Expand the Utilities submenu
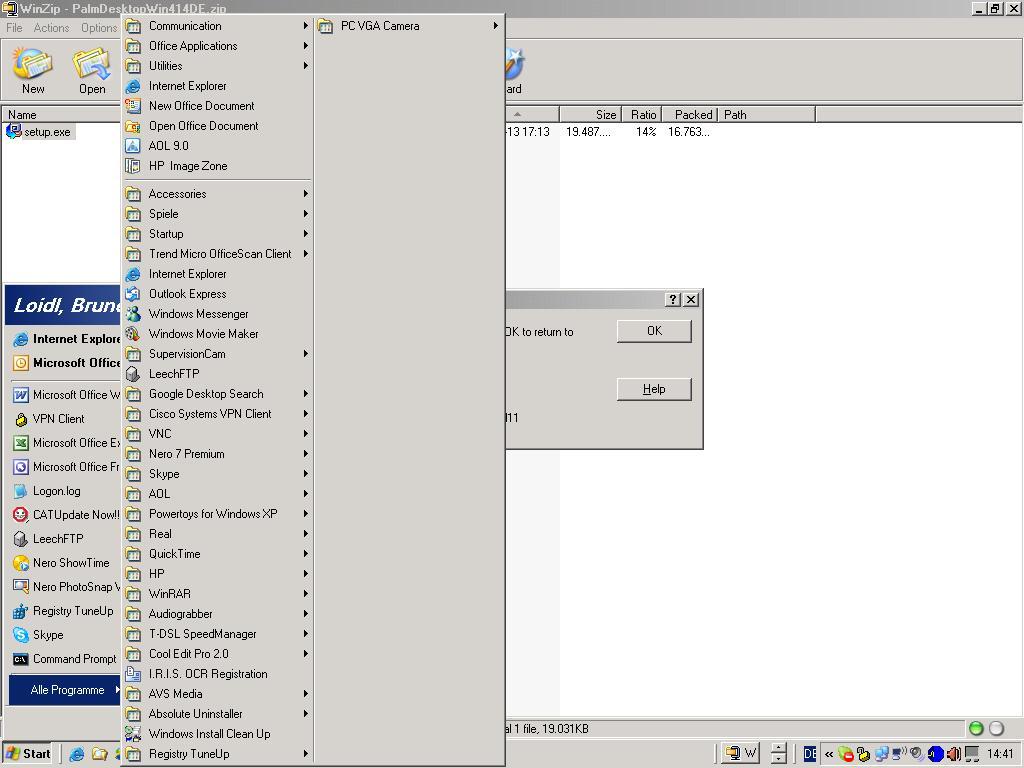 (x=217, y=66)
